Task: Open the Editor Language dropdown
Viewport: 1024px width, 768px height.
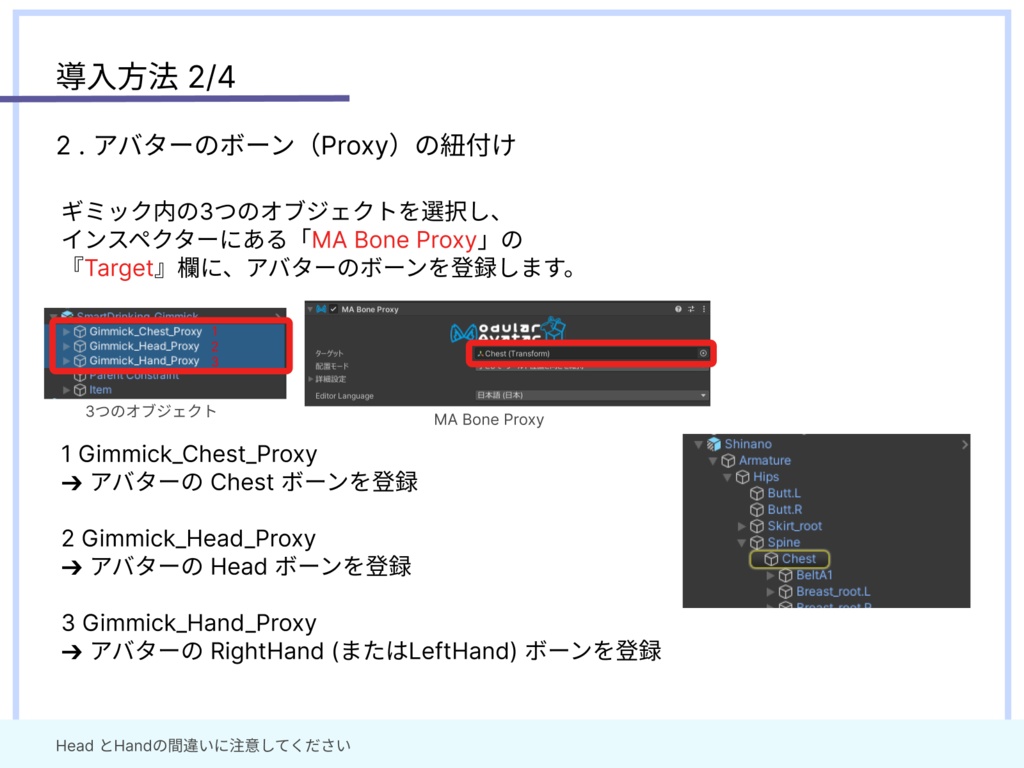Action: coord(591,395)
